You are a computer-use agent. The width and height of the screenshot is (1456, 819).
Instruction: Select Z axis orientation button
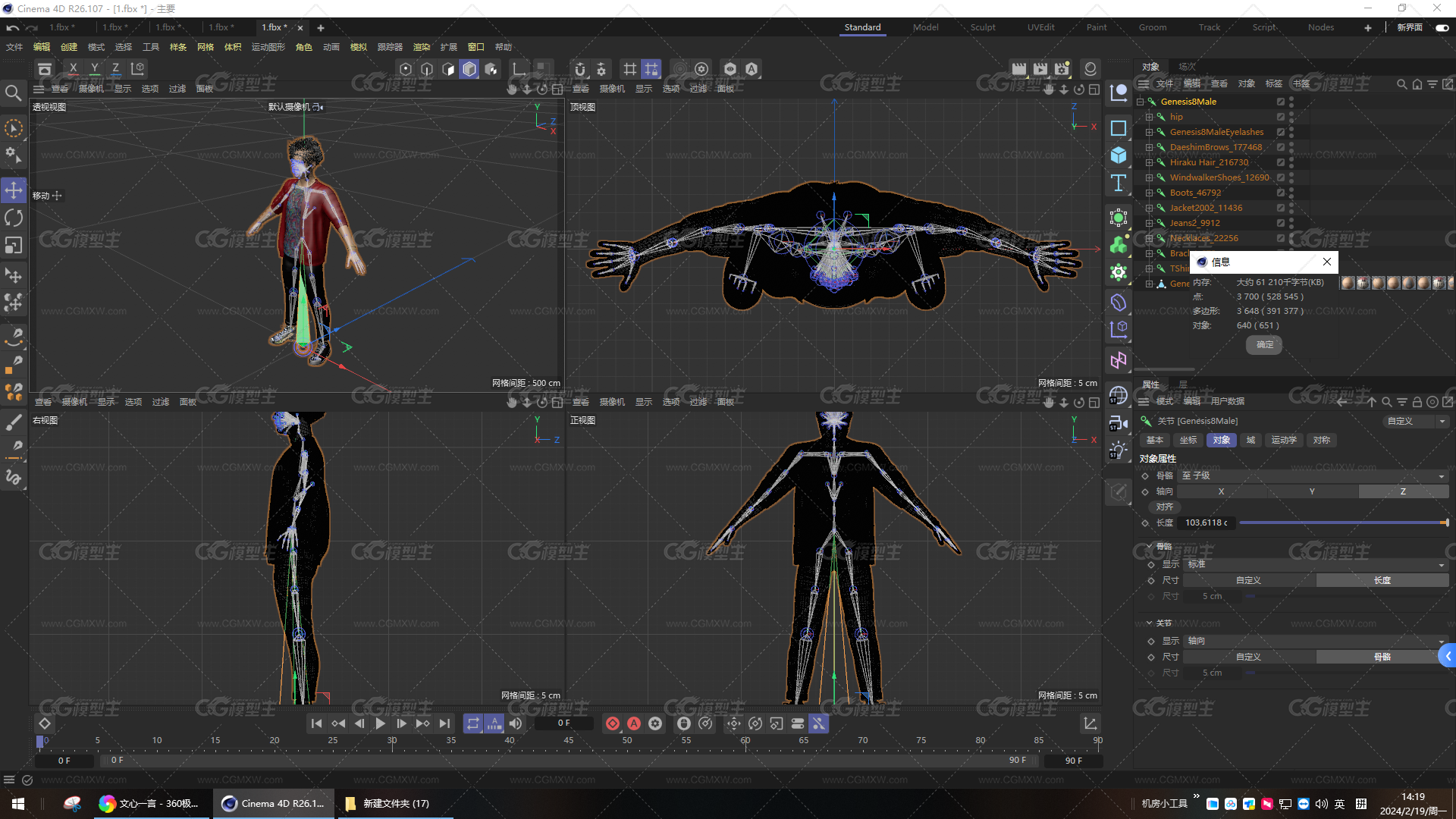coord(1403,491)
